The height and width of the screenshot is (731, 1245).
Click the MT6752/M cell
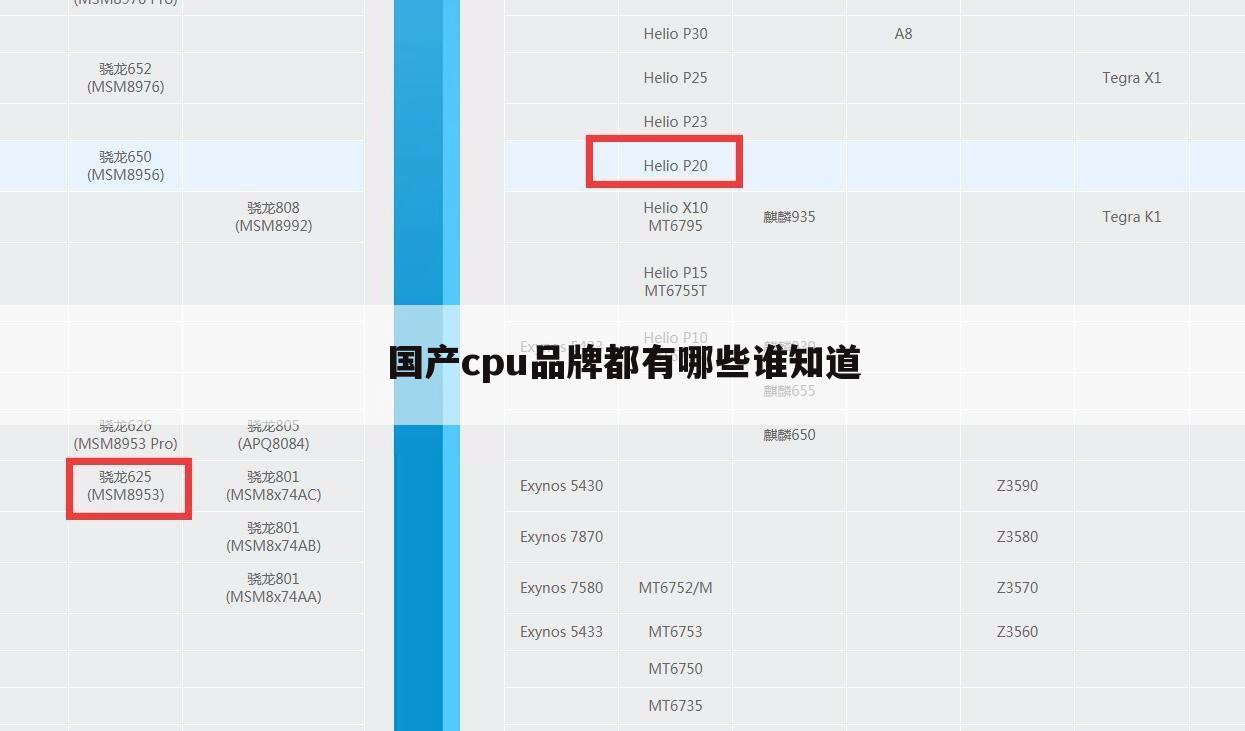[x=675, y=588]
